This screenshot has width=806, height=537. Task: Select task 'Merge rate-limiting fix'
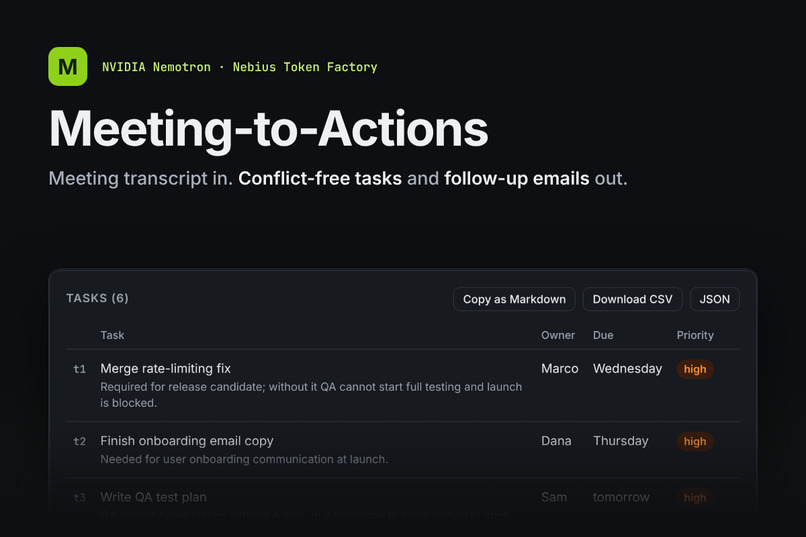(x=166, y=368)
